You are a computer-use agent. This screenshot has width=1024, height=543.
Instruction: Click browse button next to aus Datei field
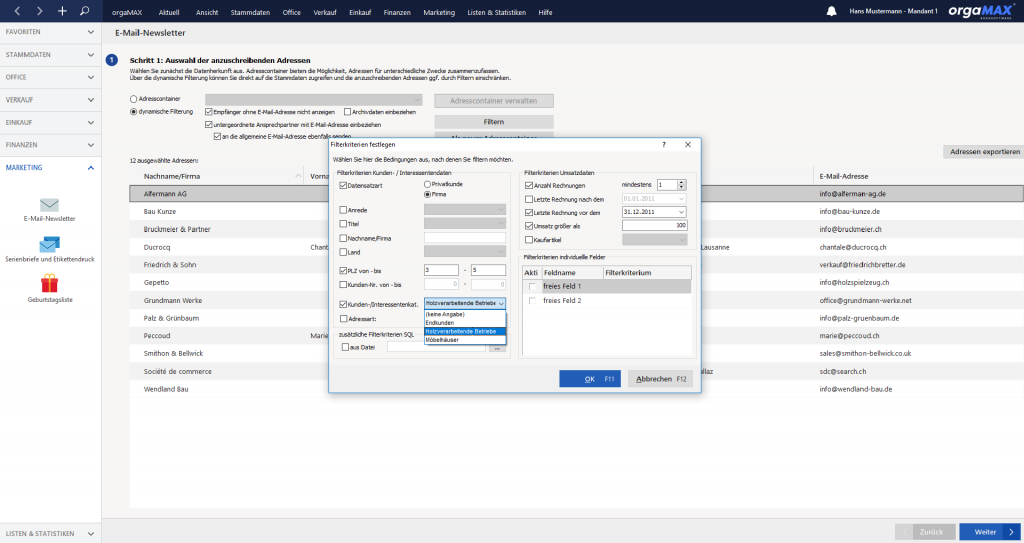pyautogui.click(x=498, y=348)
